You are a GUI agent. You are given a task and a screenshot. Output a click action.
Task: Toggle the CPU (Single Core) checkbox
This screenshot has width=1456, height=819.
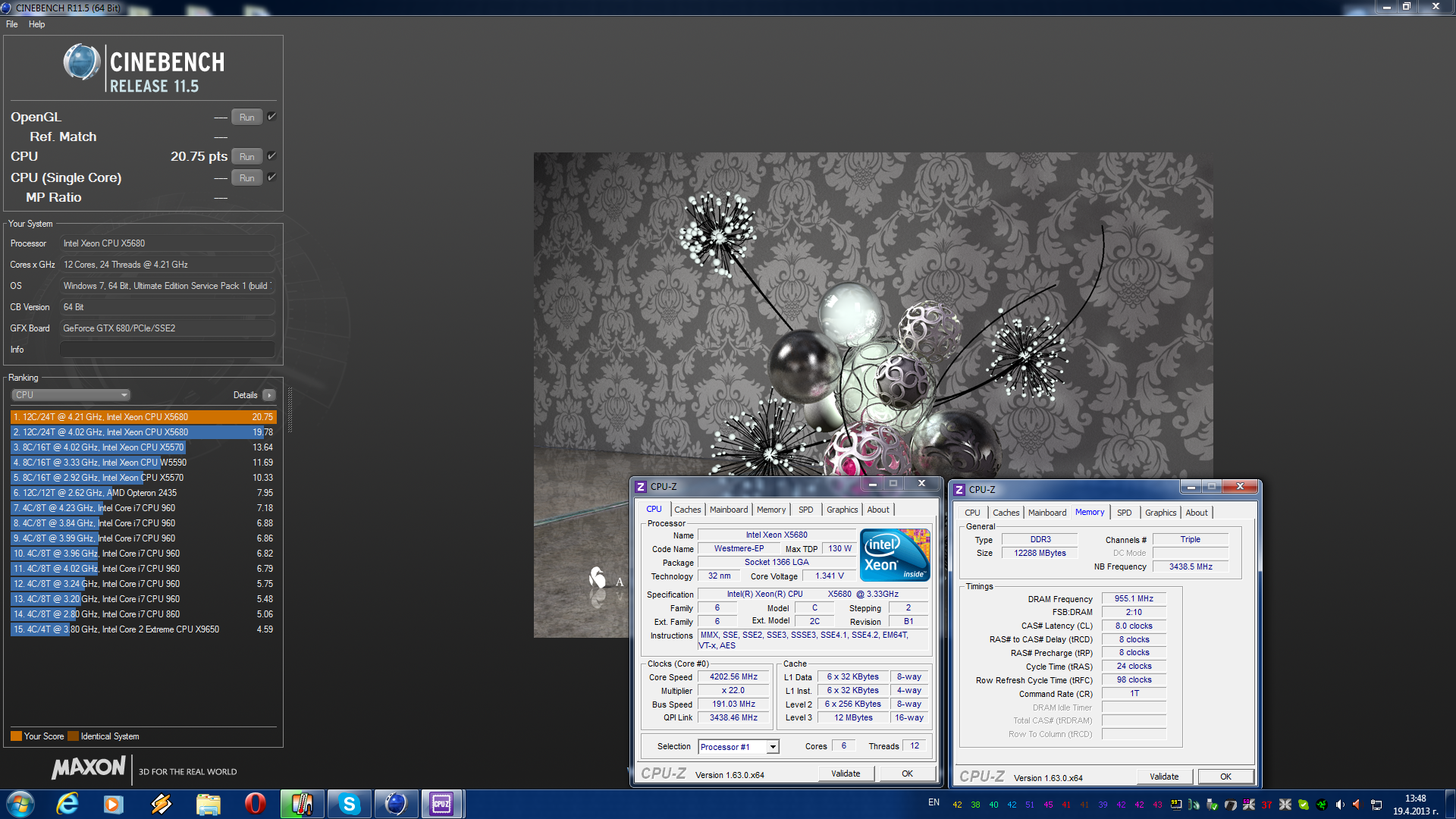coord(271,177)
